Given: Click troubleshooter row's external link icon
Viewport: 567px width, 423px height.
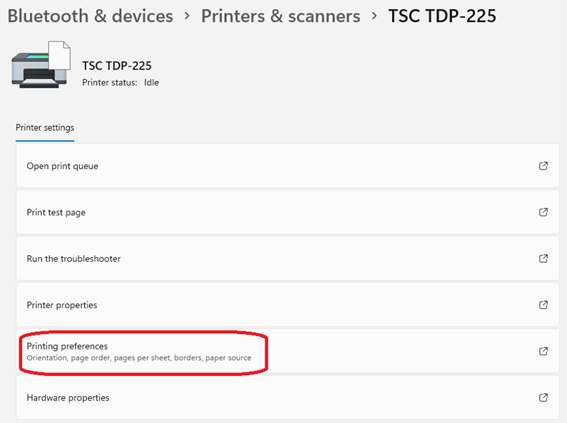Looking at the screenshot, I should [x=543, y=258].
